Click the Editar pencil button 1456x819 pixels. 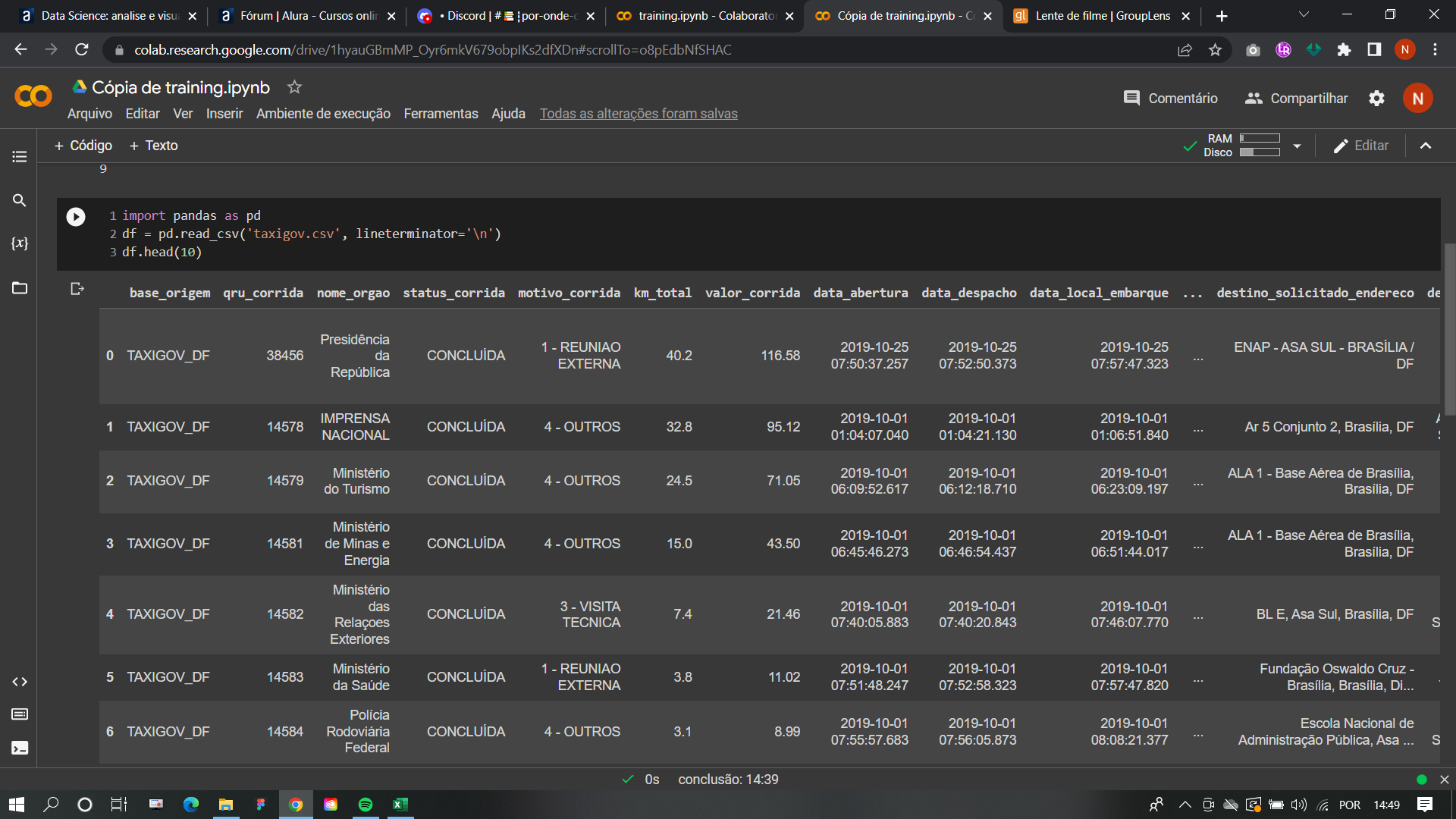(x=1361, y=146)
